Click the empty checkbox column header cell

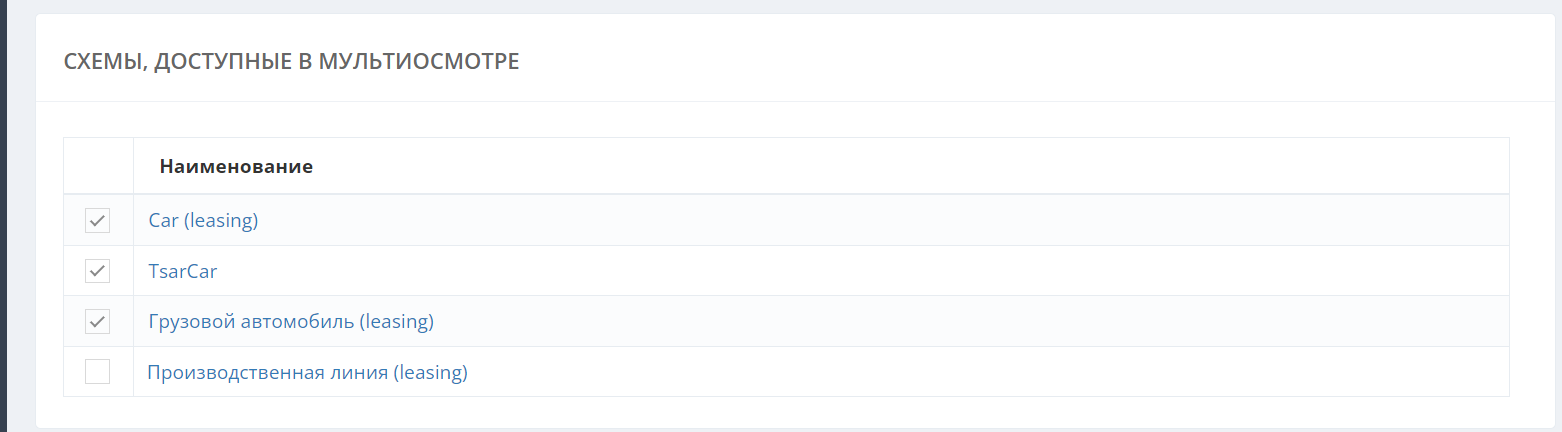click(98, 166)
